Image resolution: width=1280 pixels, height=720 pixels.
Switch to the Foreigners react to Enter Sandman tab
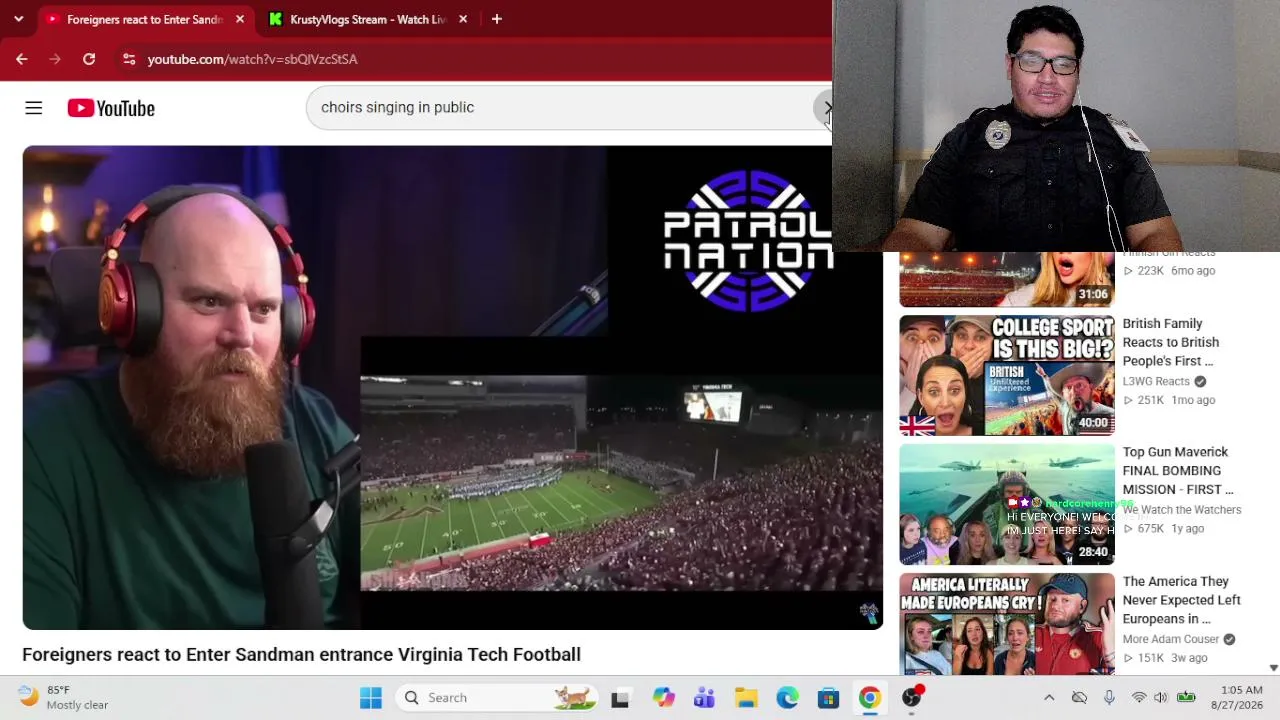[x=145, y=19]
